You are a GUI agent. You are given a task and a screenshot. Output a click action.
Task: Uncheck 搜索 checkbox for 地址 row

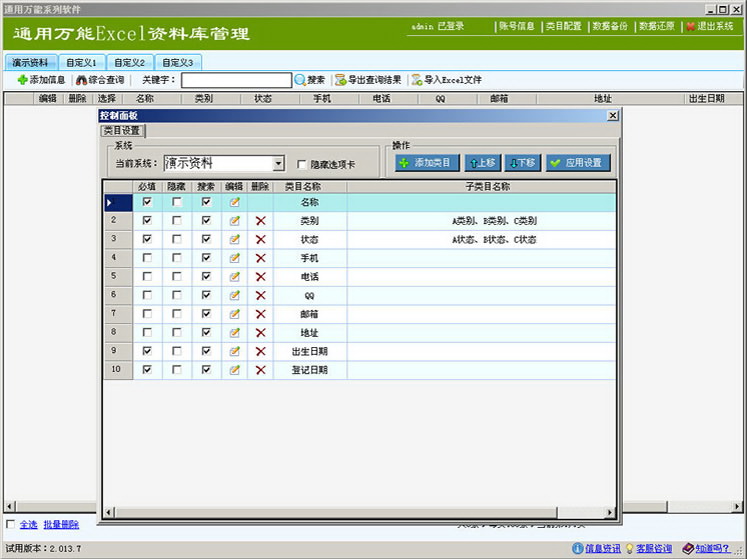[206, 332]
